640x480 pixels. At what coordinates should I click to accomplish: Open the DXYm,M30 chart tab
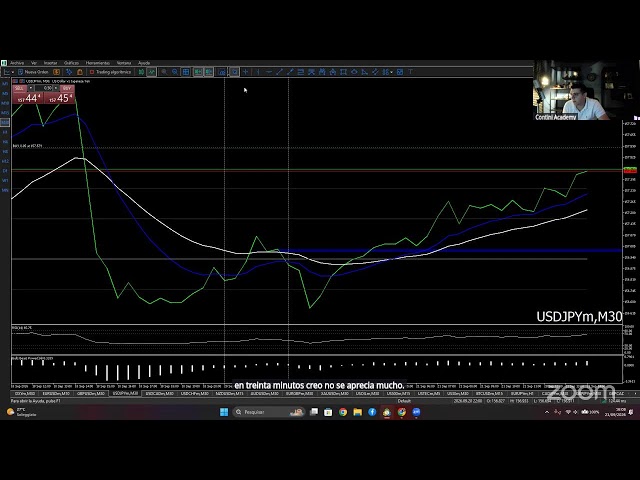[24, 394]
